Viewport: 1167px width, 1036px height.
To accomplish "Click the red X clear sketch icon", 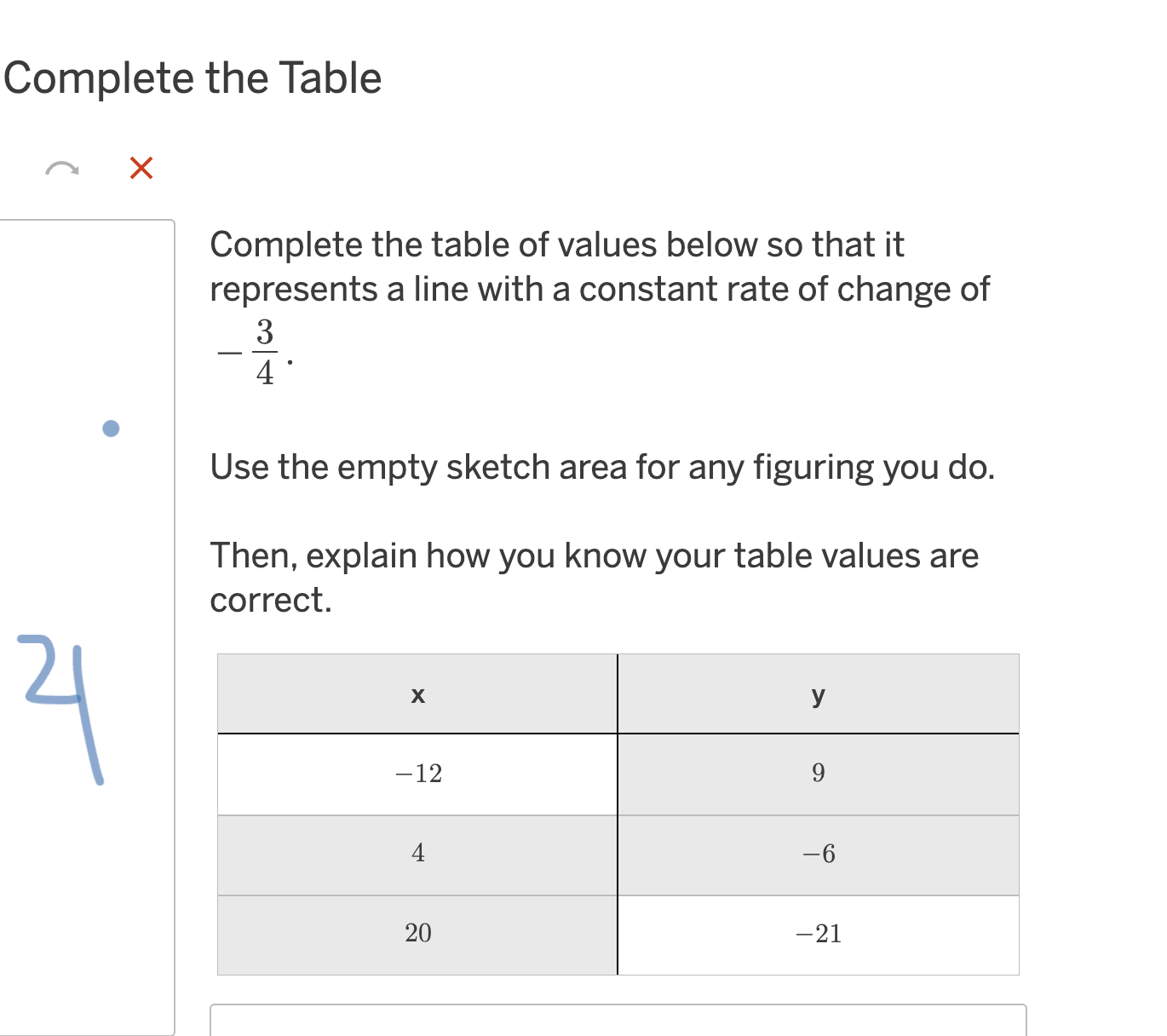I will coord(141,168).
